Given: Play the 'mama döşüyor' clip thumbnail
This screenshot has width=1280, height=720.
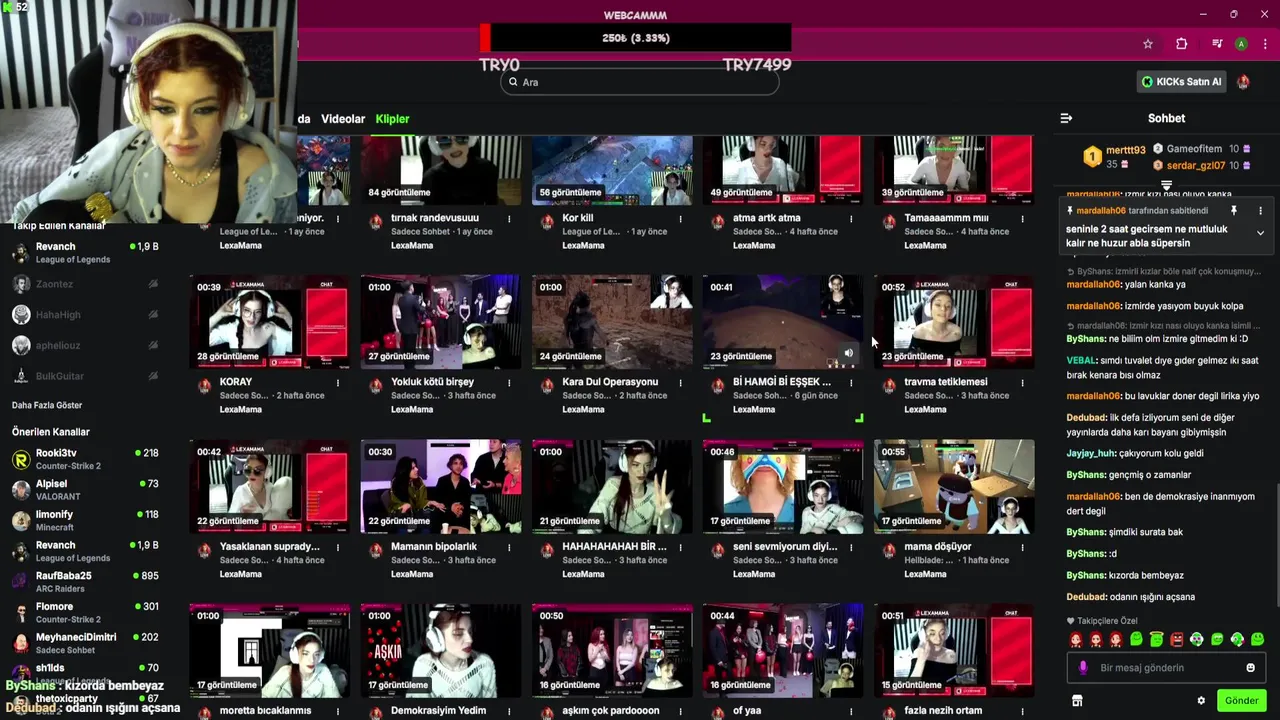Looking at the screenshot, I should pyautogui.click(x=954, y=486).
